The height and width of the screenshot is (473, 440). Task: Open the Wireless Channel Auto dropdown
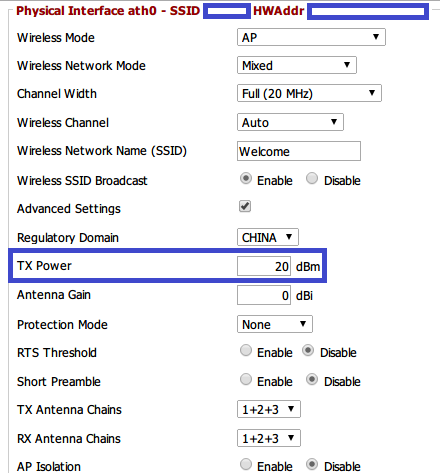[x=290, y=122]
